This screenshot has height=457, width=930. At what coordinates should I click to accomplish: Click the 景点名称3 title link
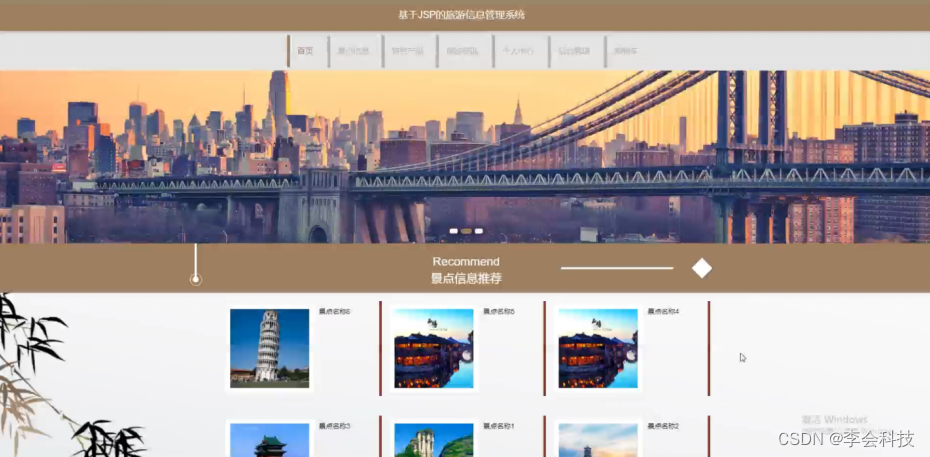coord(335,426)
